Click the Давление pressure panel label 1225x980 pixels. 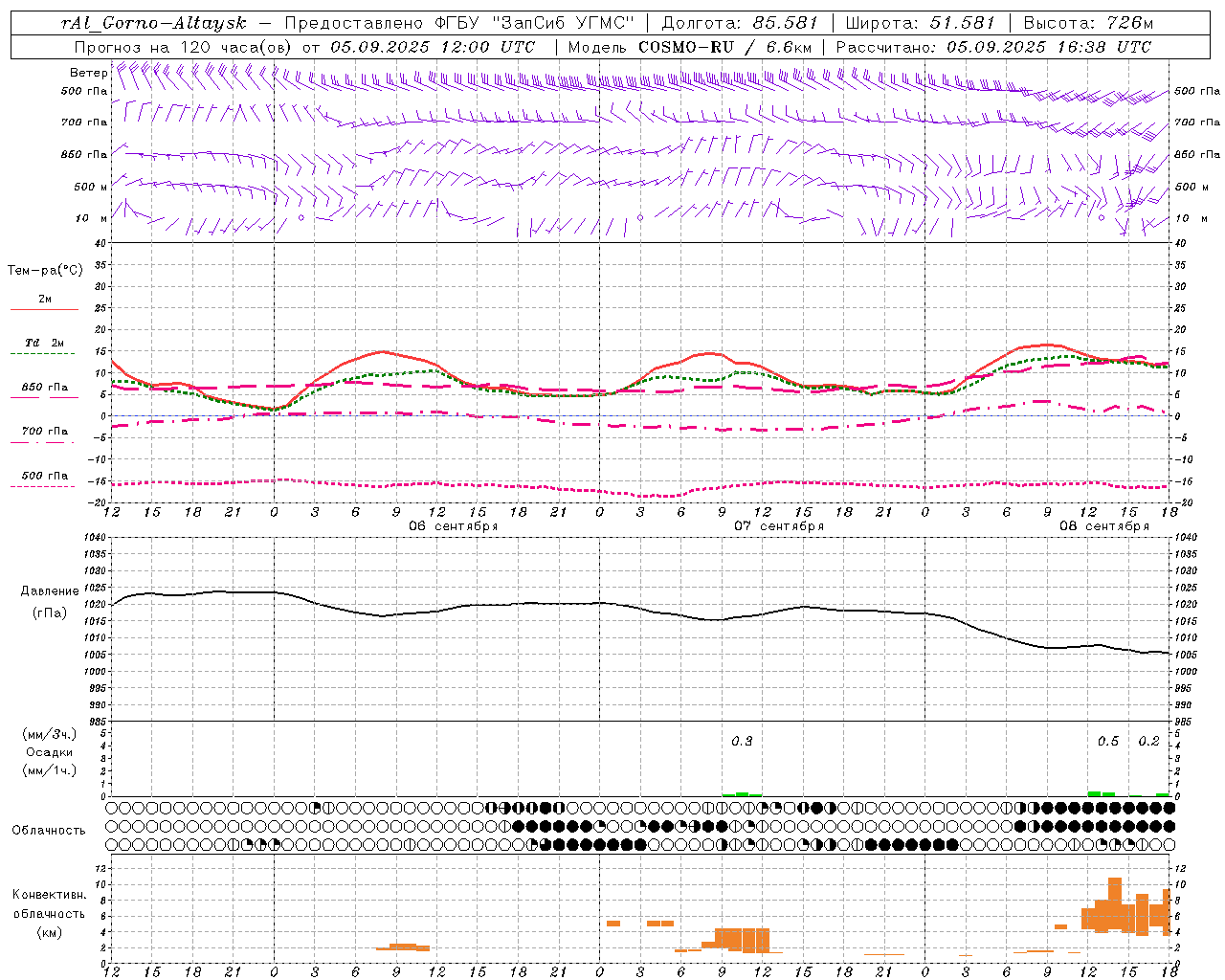tap(50, 591)
